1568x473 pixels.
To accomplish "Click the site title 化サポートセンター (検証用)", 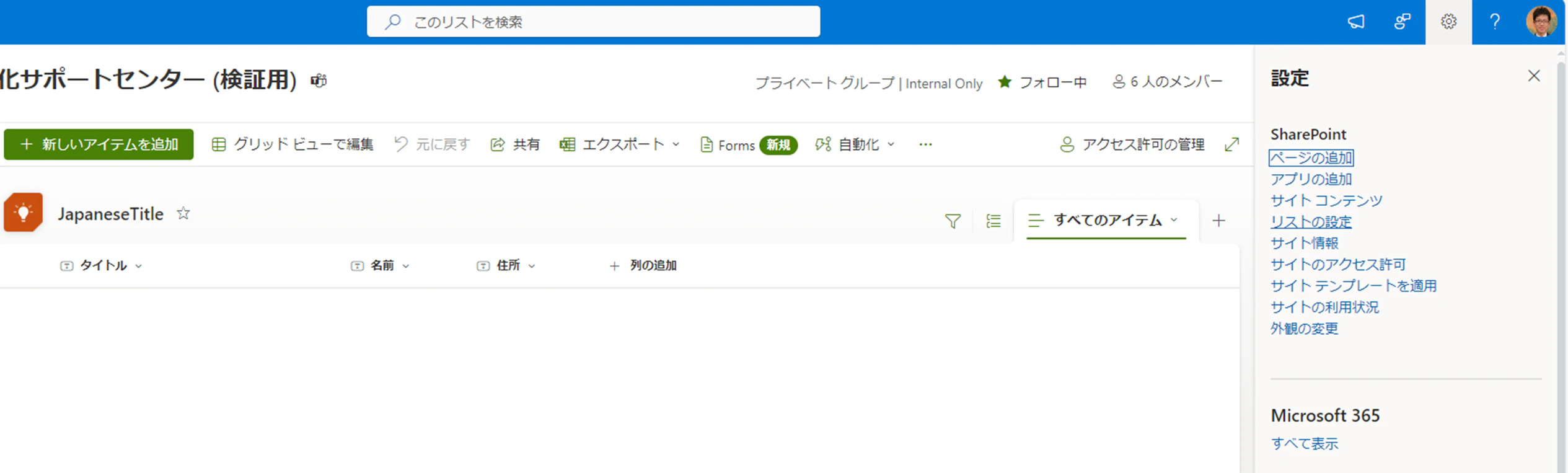I will coord(148,80).
